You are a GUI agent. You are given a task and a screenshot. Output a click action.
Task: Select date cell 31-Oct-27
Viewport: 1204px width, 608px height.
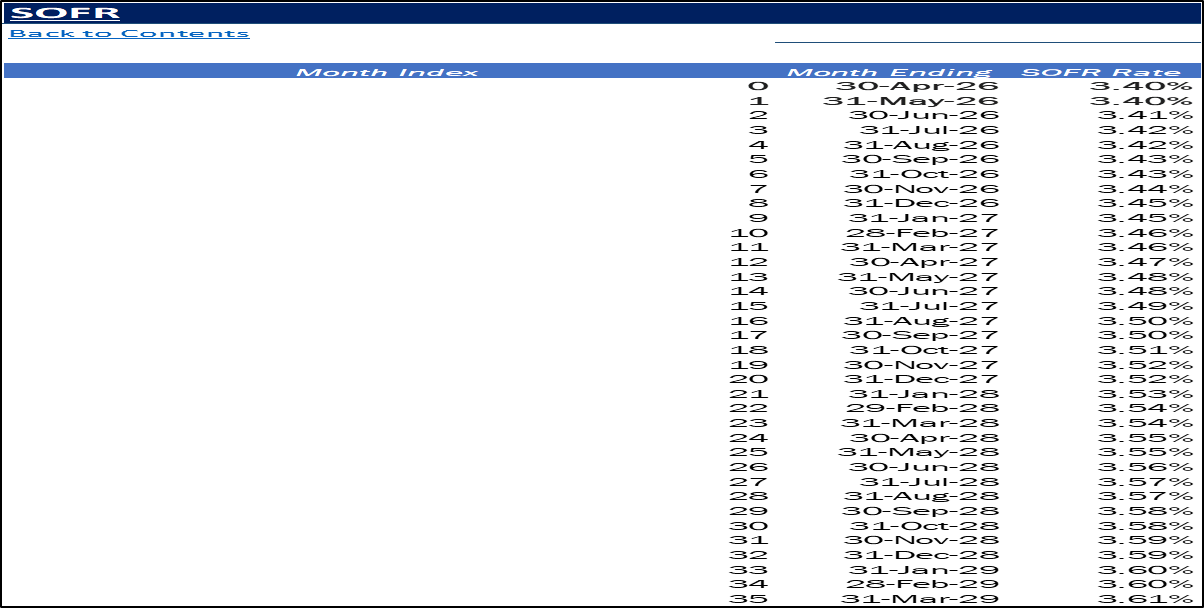[925, 350]
